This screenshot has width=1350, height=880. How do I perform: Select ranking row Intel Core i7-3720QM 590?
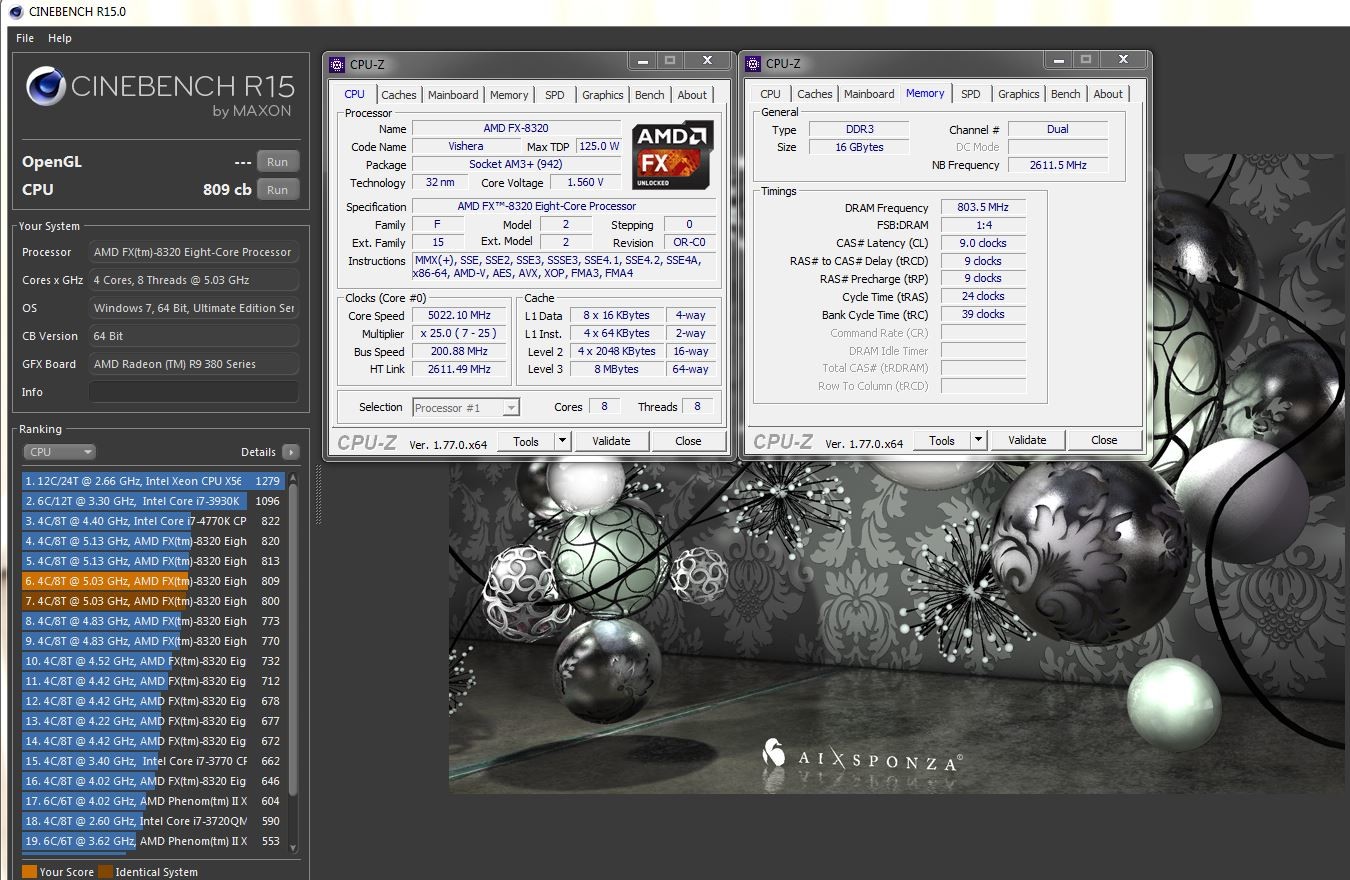153,821
